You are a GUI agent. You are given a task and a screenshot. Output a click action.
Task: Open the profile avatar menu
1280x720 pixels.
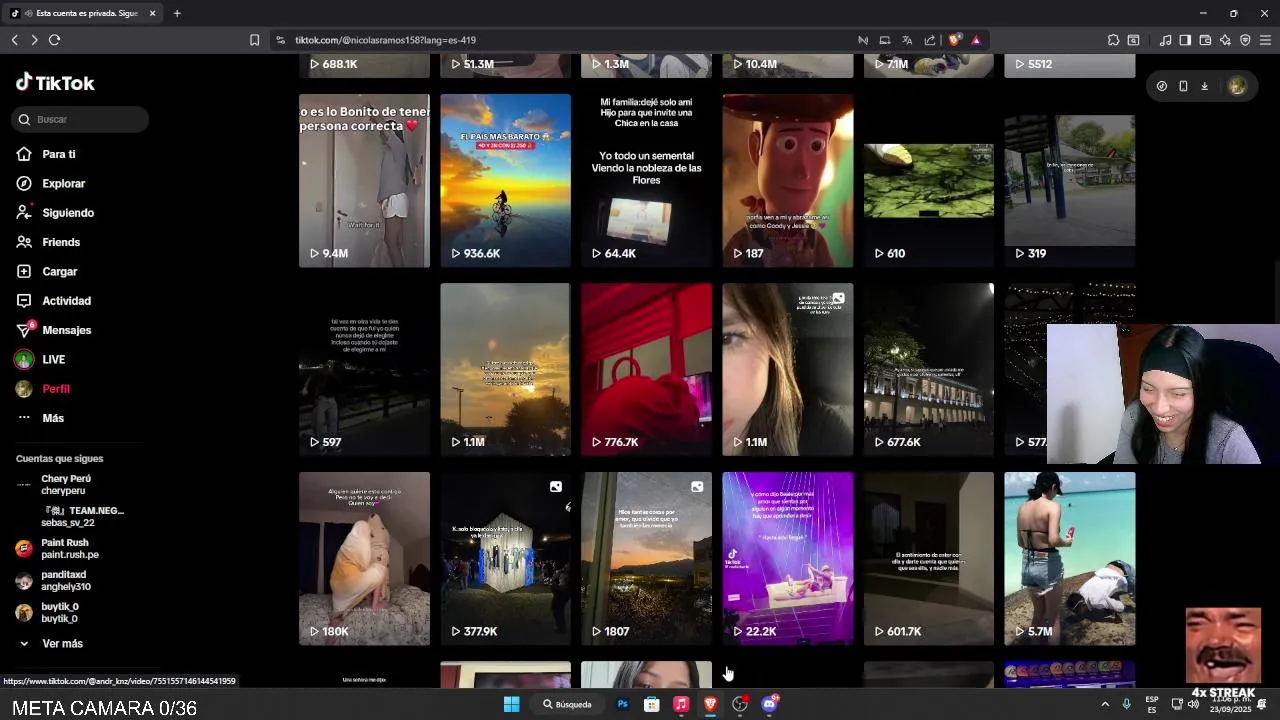1237,86
